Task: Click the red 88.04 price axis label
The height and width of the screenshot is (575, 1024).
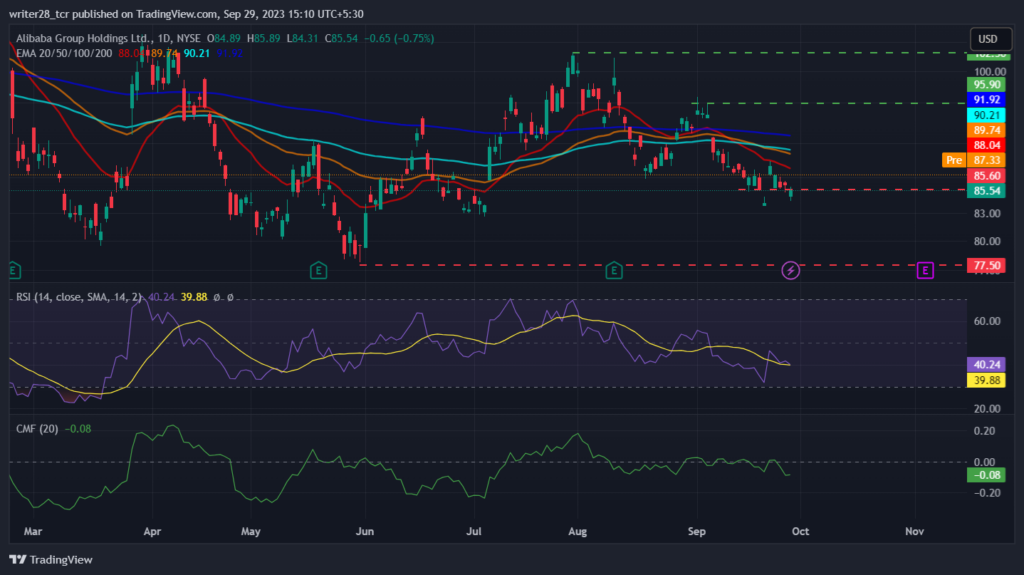Action: (986, 145)
